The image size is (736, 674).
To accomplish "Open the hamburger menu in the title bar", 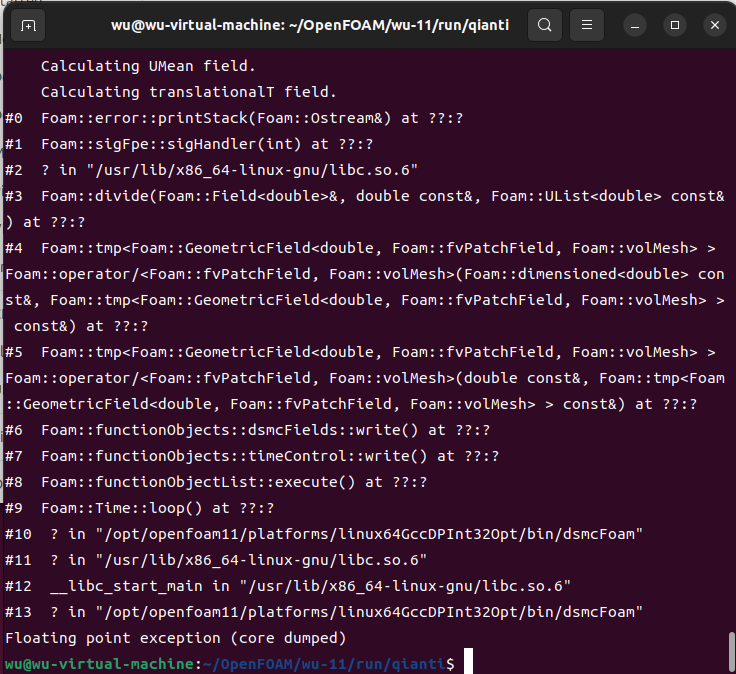I will pos(588,25).
